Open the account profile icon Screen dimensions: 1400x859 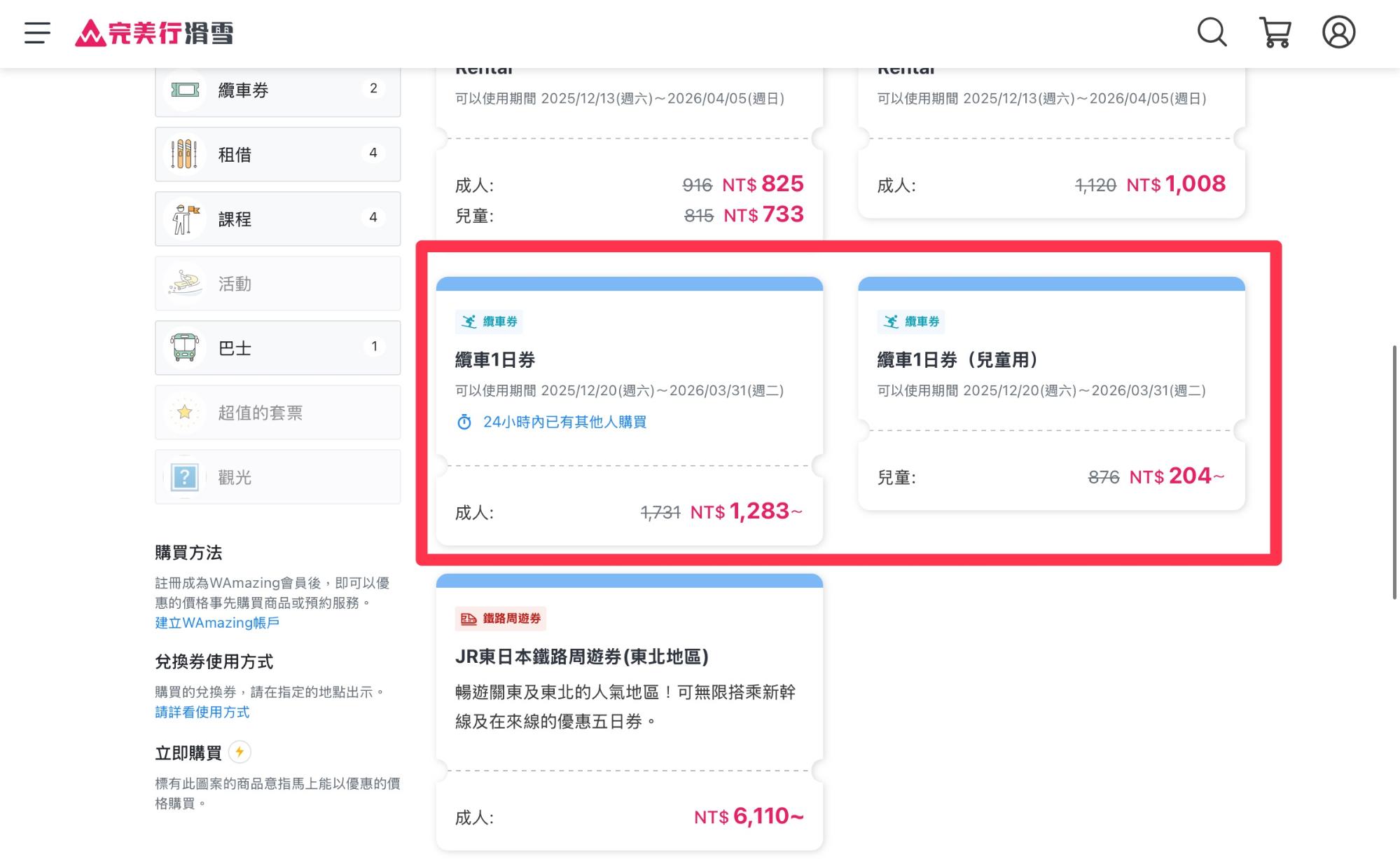pyautogui.click(x=1338, y=32)
